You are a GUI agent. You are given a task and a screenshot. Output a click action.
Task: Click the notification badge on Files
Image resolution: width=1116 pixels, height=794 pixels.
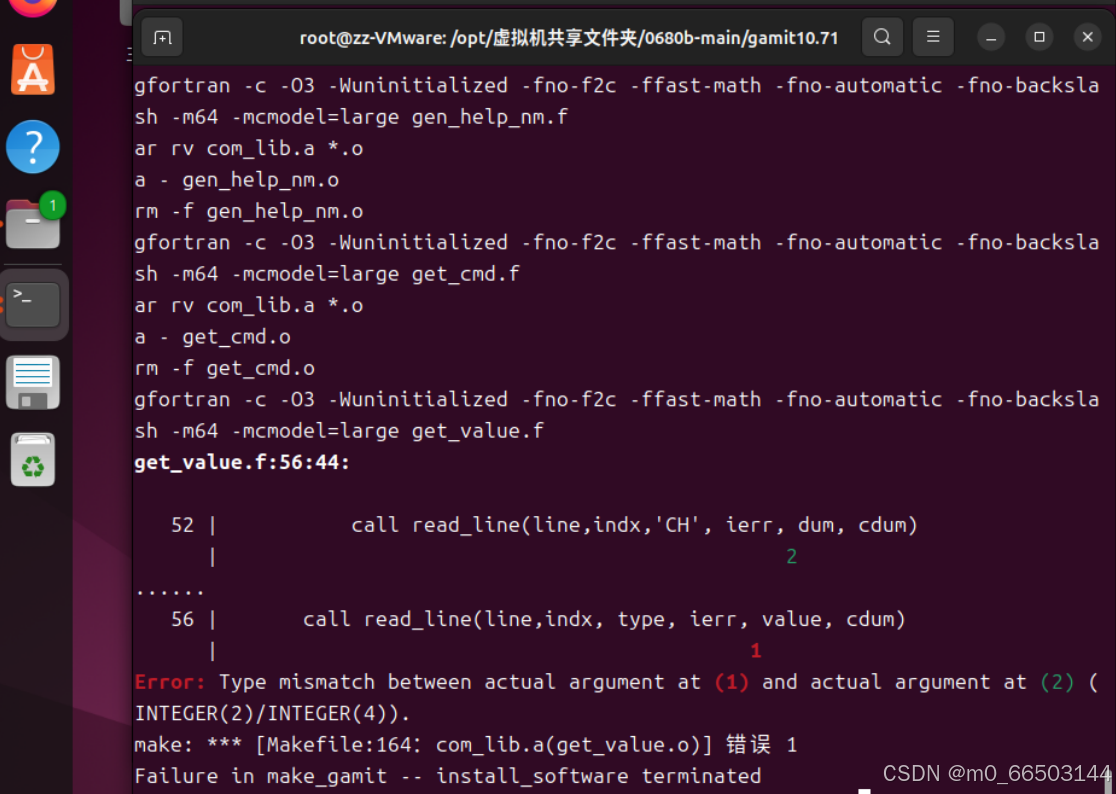[52, 204]
